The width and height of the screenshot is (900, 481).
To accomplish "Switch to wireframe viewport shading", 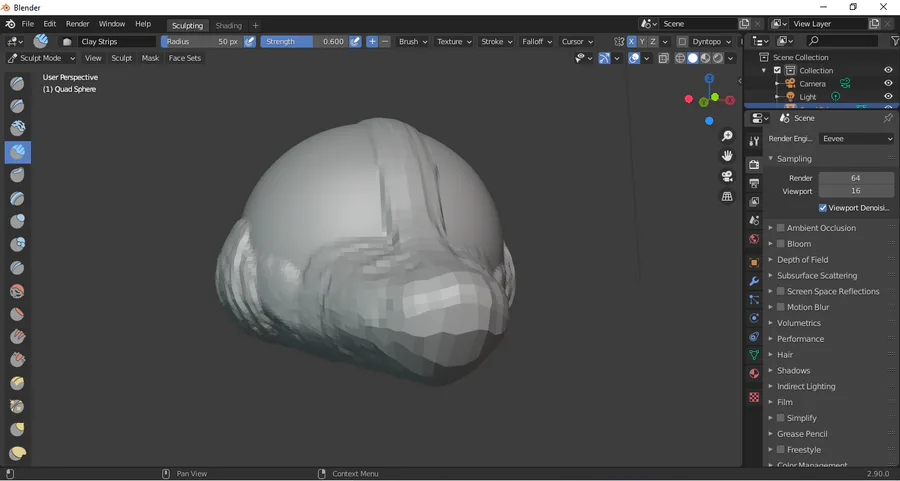I will pyautogui.click(x=680, y=58).
